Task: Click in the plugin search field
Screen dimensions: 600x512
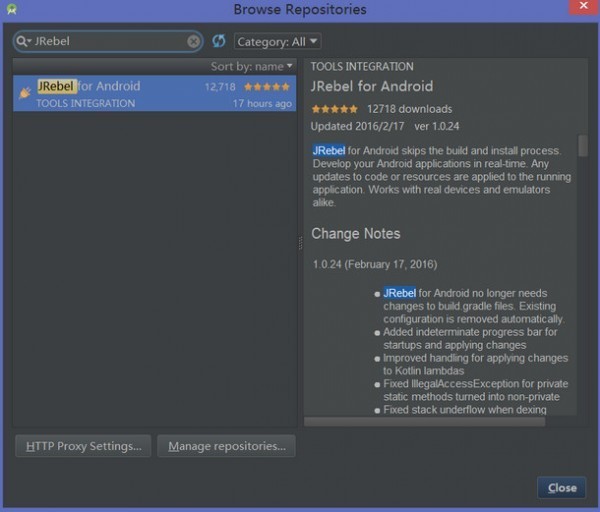Action: tap(110, 42)
